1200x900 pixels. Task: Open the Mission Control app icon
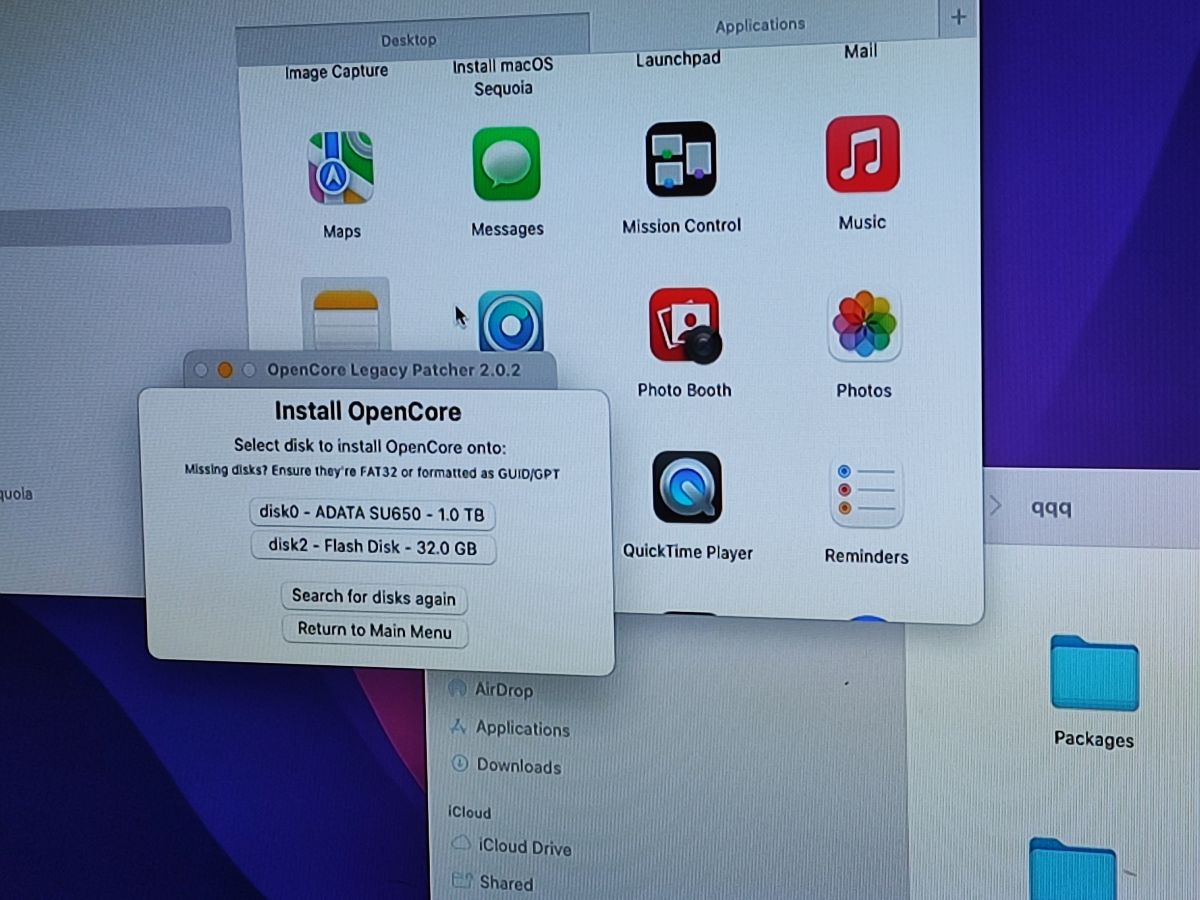(x=681, y=159)
